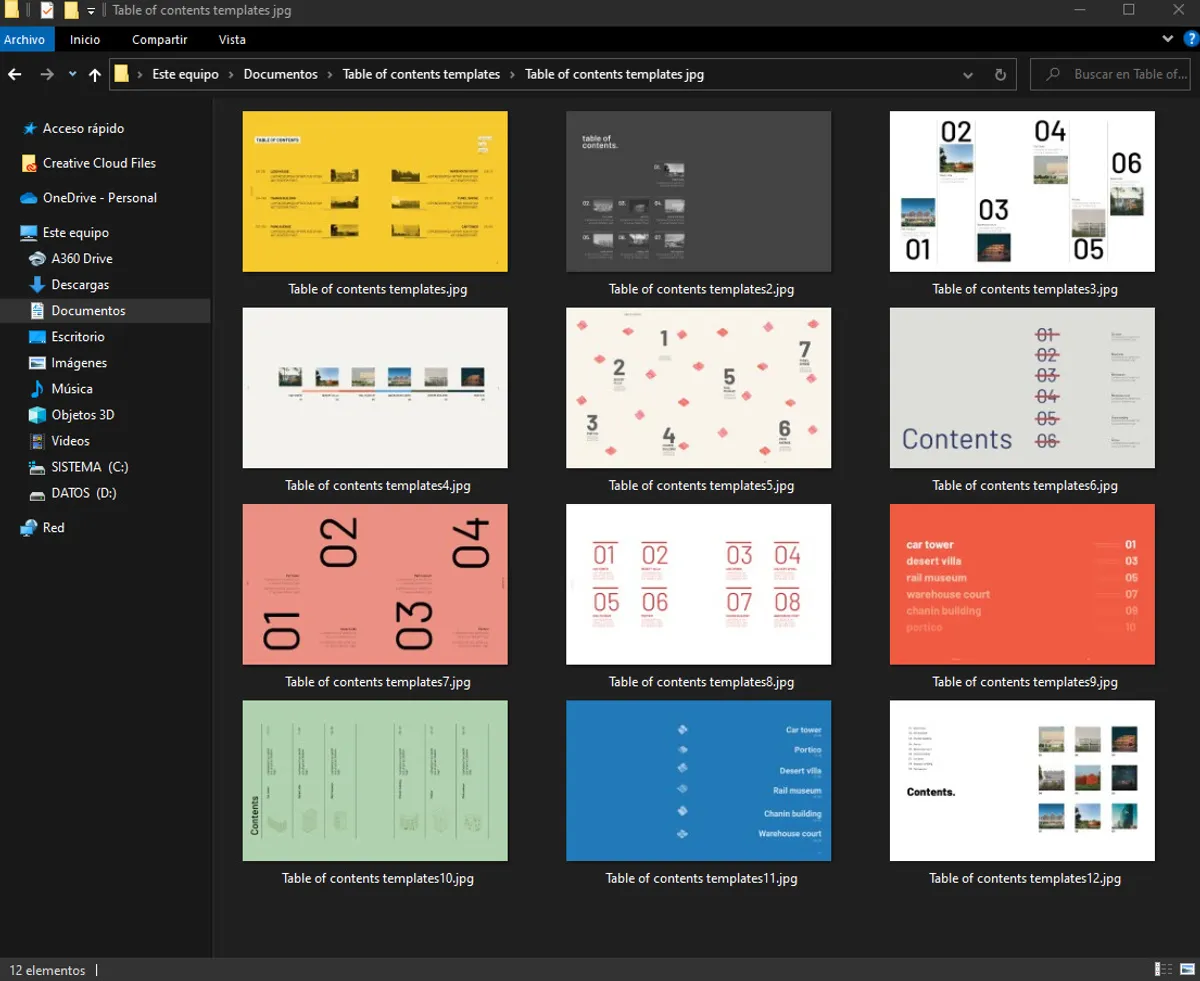Click inside the Buscar search box
This screenshot has width=1200, height=981.
pyautogui.click(x=1110, y=74)
